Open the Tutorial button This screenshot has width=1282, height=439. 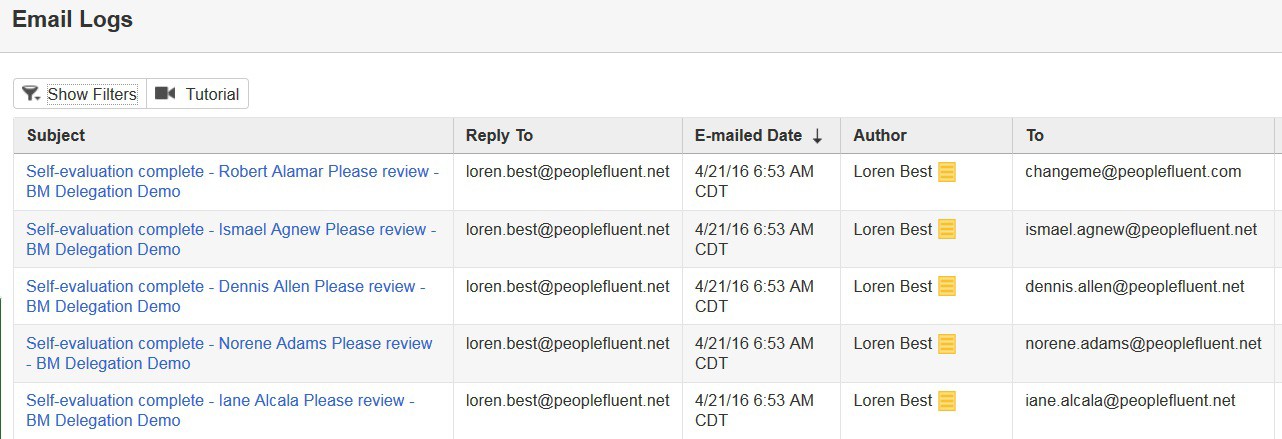pos(198,94)
